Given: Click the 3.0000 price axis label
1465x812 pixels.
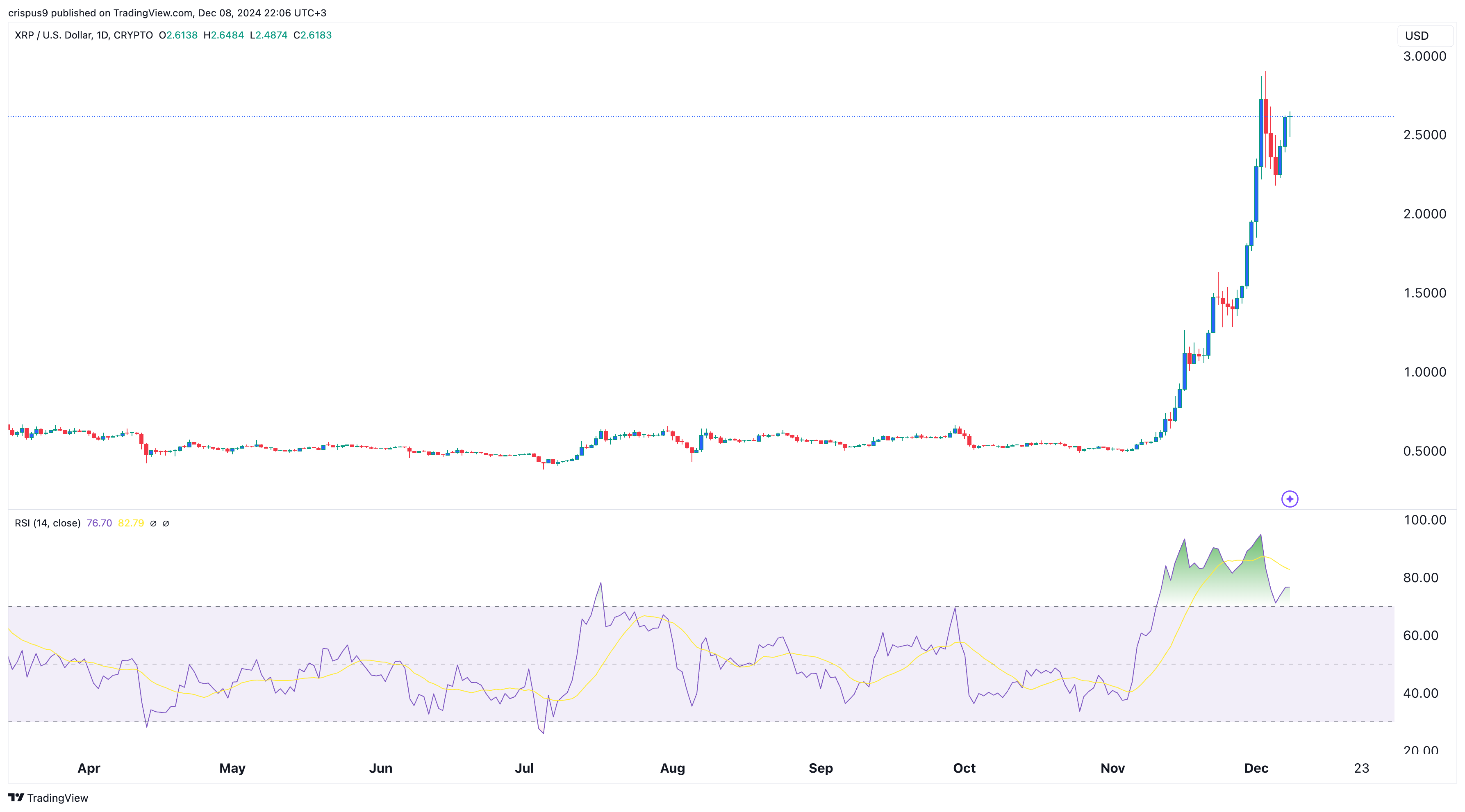Looking at the screenshot, I should coord(1424,56).
